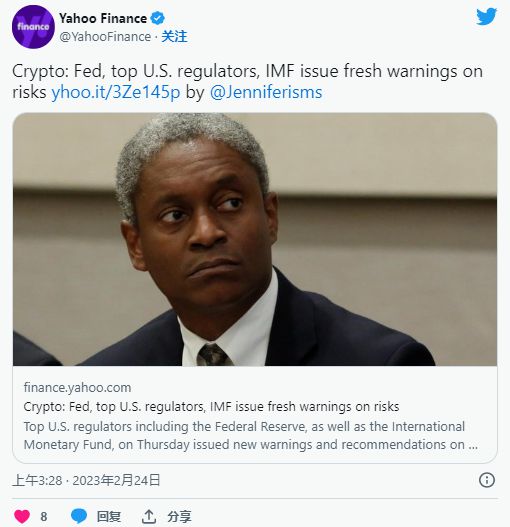510x527 pixels.
Task: Click the article description snippet
Action: point(250,436)
